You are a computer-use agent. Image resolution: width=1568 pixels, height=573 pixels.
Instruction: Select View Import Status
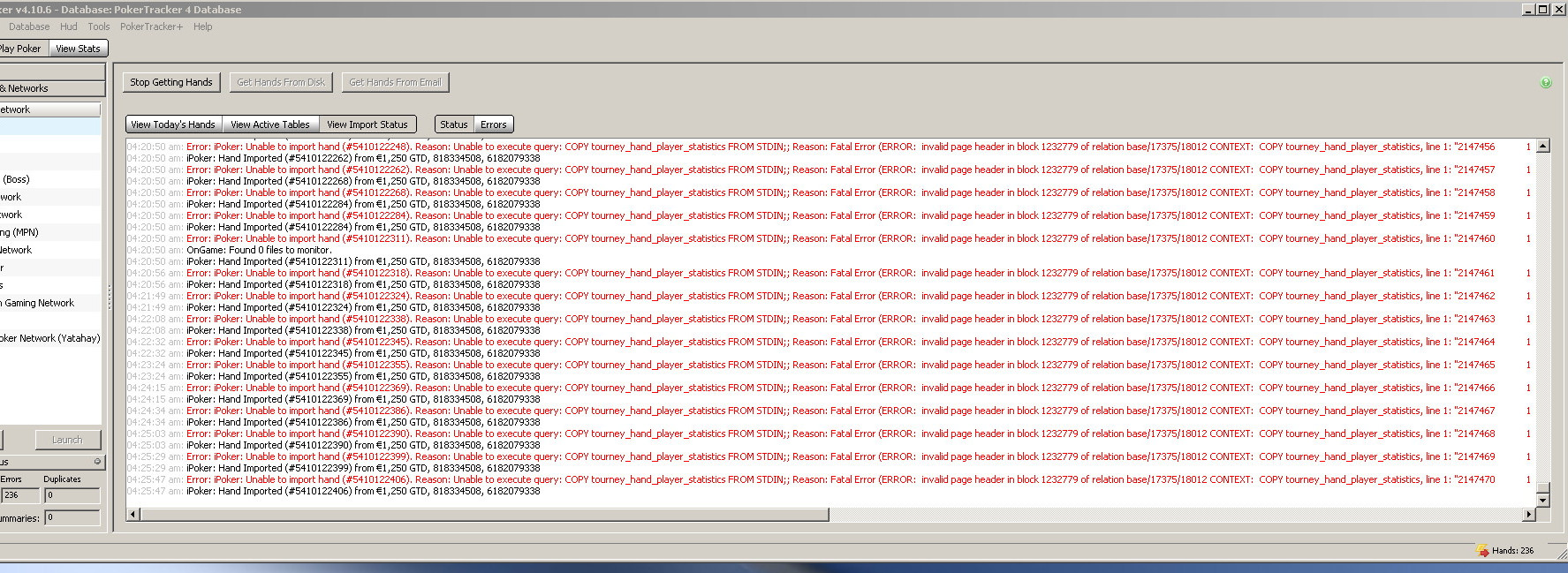(x=367, y=124)
